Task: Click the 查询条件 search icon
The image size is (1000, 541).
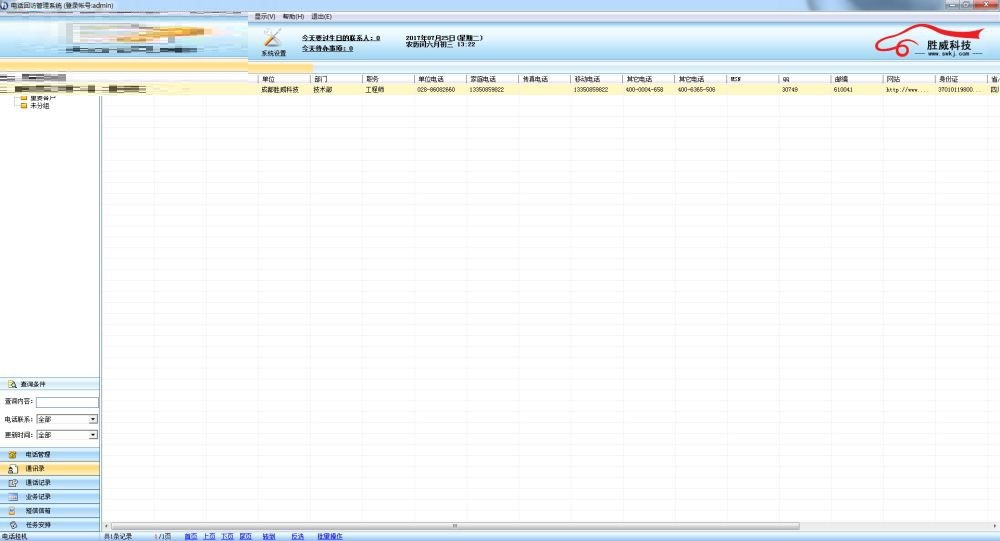Action: [12, 384]
